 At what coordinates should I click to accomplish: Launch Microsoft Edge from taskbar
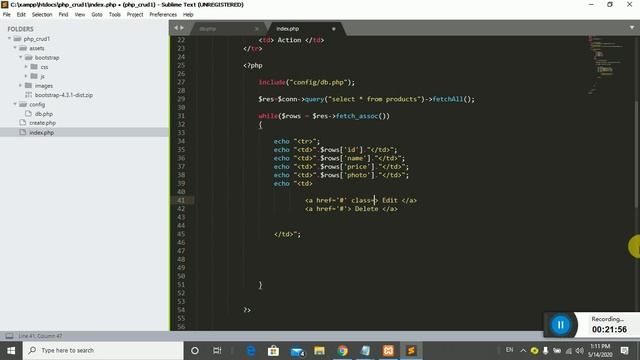coord(251,350)
